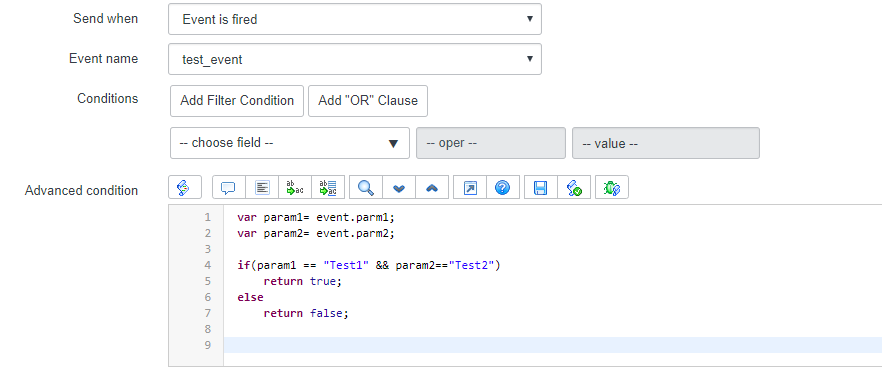Click line number 3 in gutter
Viewport: 882px width, 377px height.
coord(208,249)
